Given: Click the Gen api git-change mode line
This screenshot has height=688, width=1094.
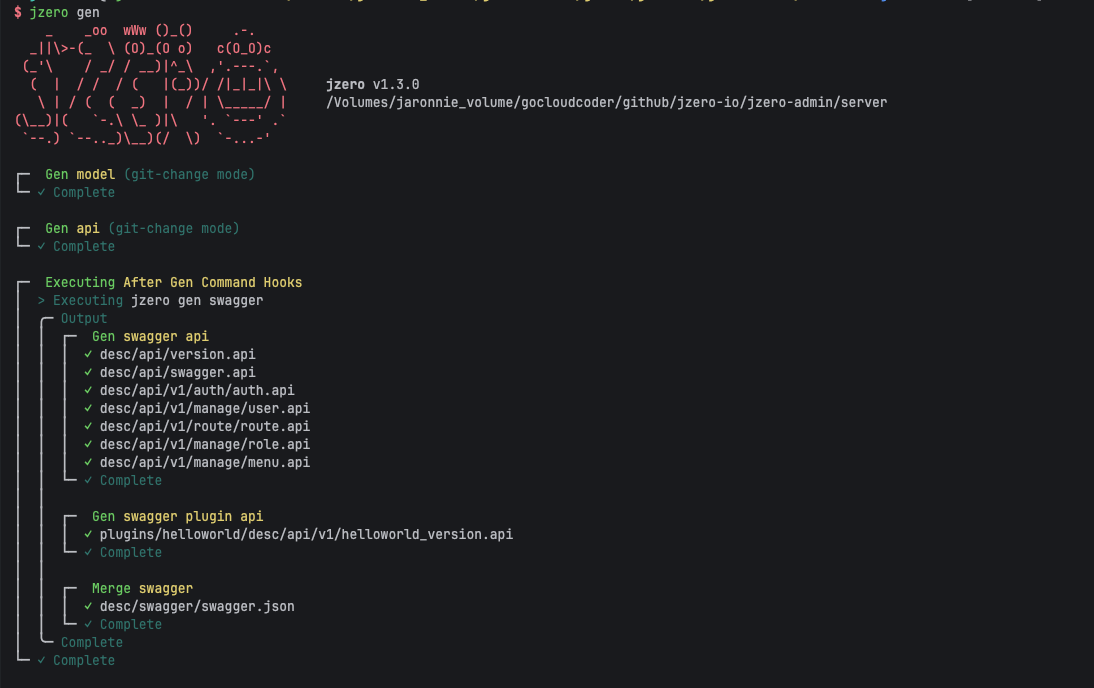Looking at the screenshot, I should click(x=142, y=228).
